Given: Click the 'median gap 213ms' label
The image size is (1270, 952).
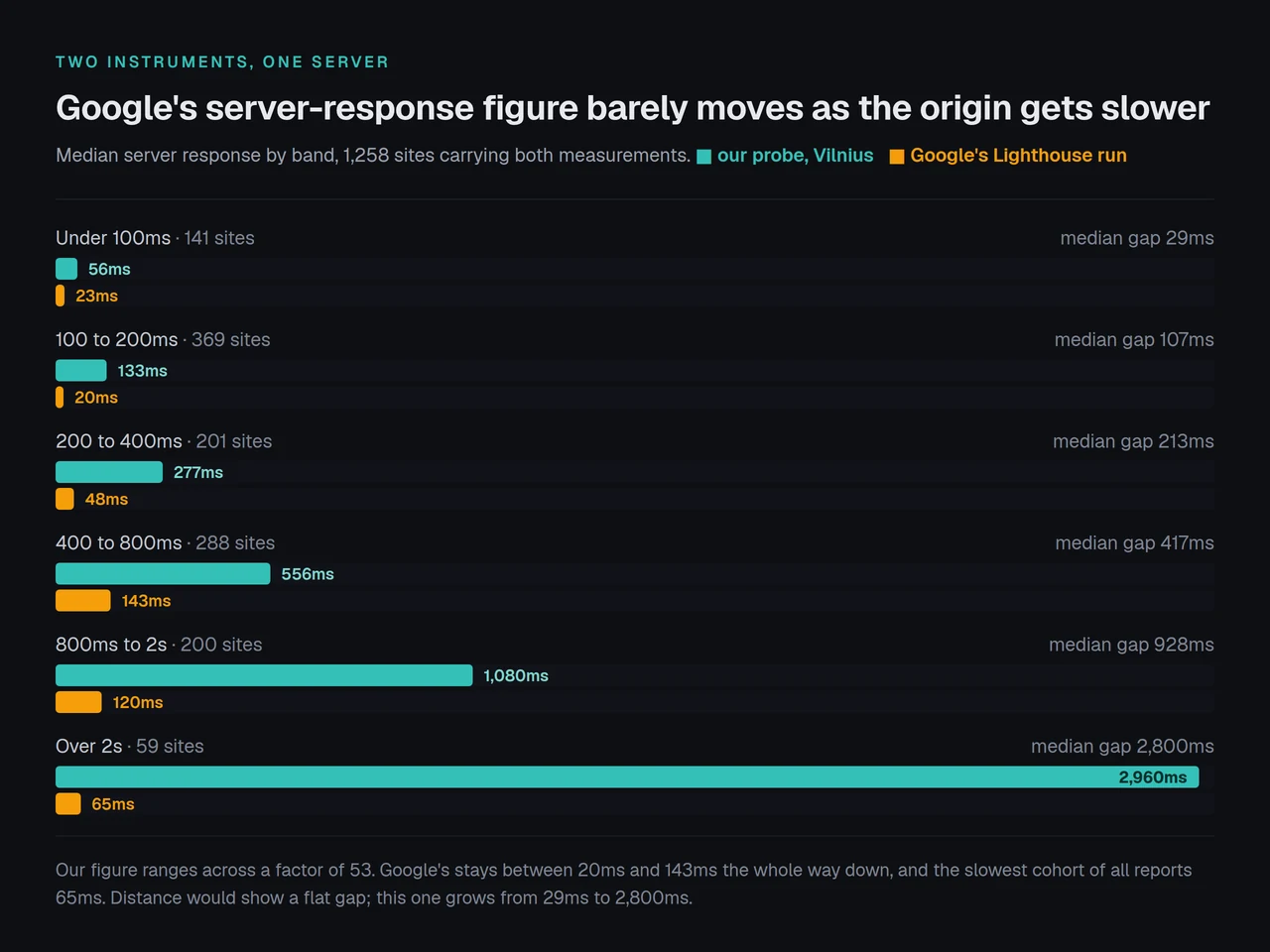Looking at the screenshot, I should pos(1133,441).
